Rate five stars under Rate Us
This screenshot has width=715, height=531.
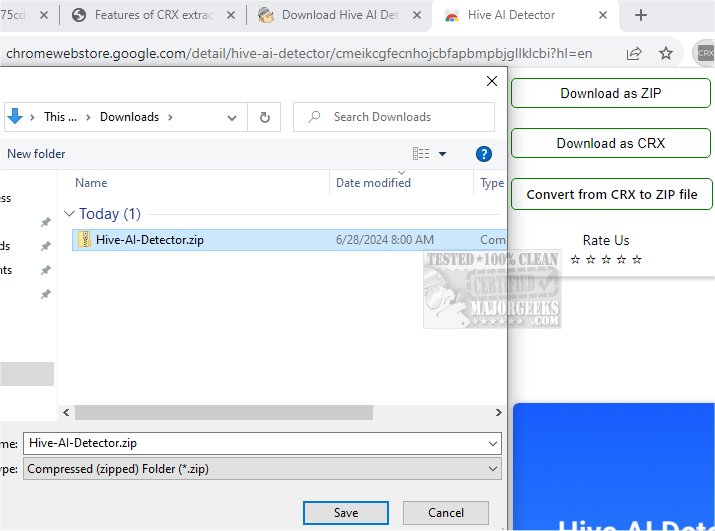coord(637,260)
